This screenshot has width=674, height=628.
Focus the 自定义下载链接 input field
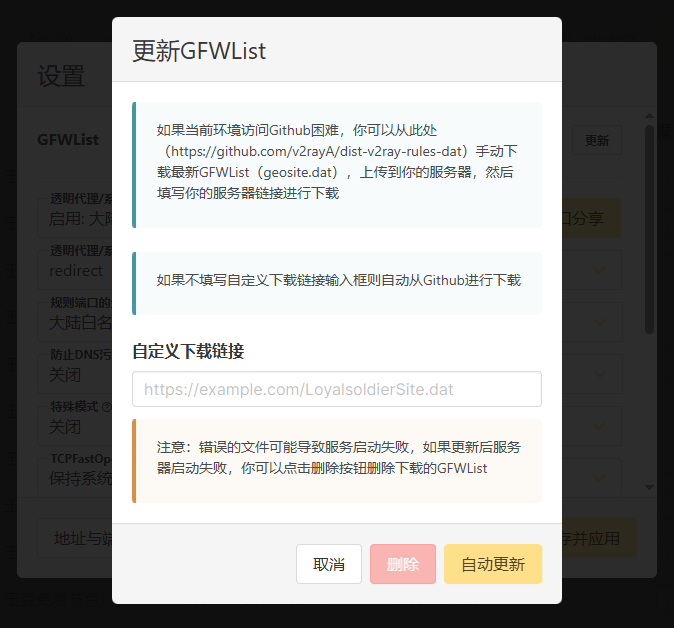coord(337,389)
